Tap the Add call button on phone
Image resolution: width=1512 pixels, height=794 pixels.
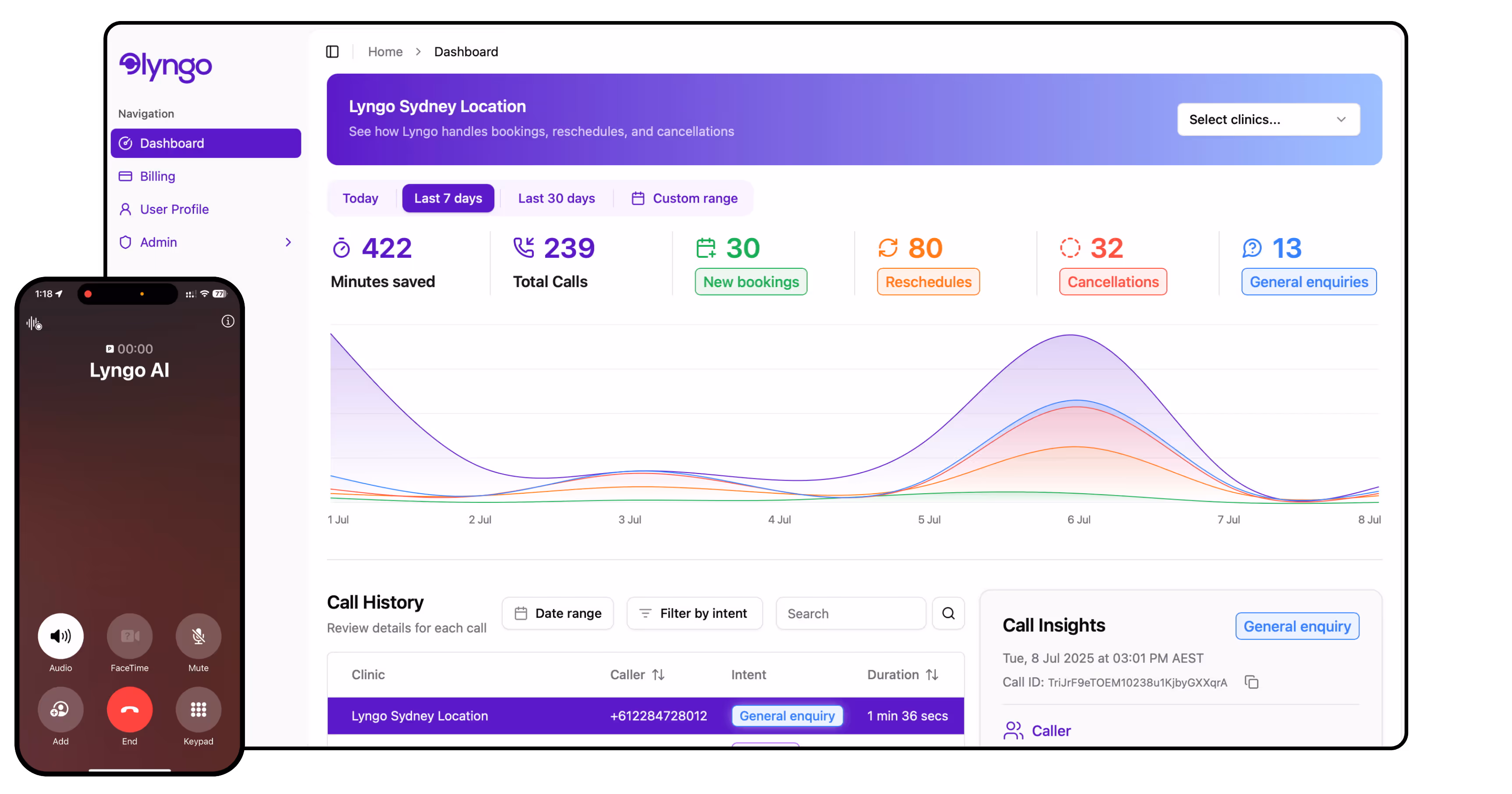60,709
